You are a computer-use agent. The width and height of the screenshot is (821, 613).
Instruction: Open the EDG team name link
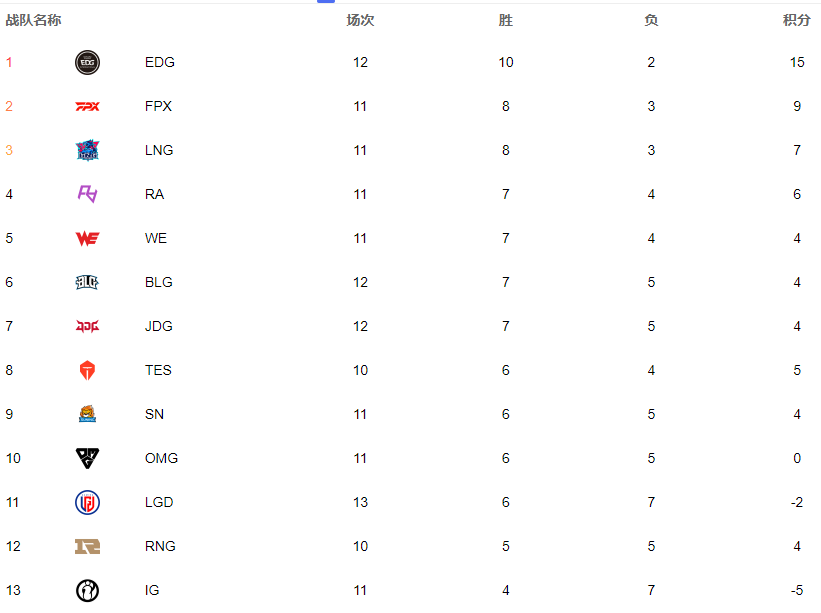(x=160, y=62)
